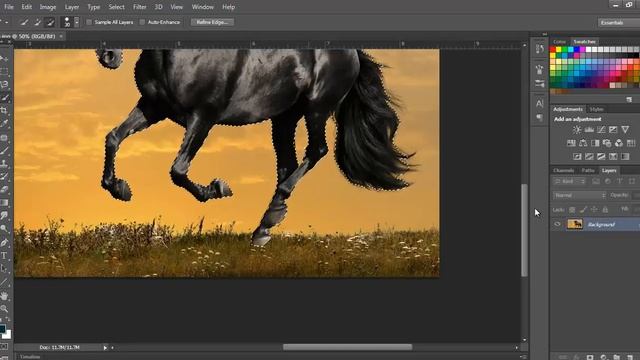Open the status bar Doc info arrow
This screenshot has width=640, height=360.
click(x=105, y=348)
